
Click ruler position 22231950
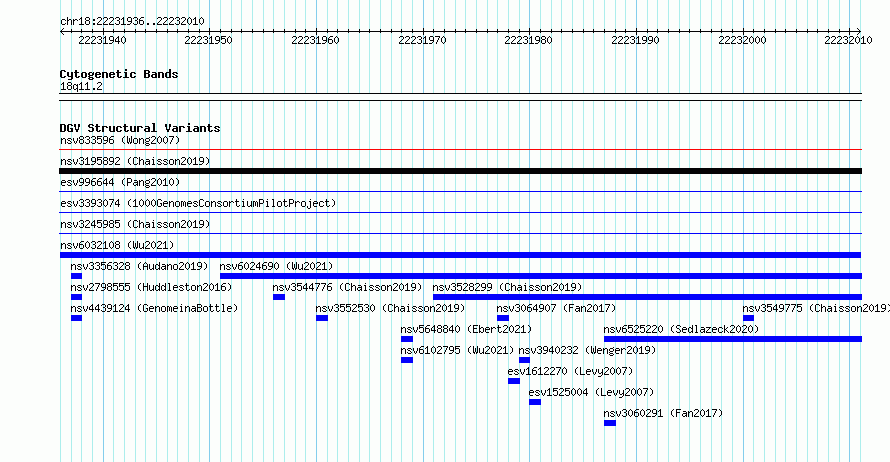point(208,40)
